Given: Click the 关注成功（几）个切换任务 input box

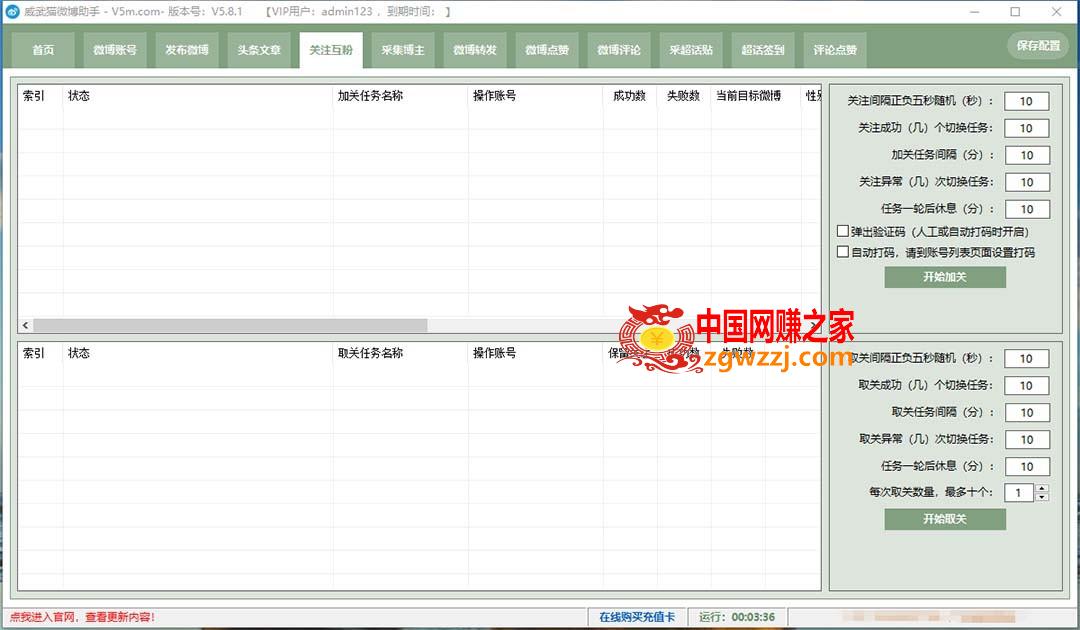Looking at the screenshot, I should click(1026, 128).
